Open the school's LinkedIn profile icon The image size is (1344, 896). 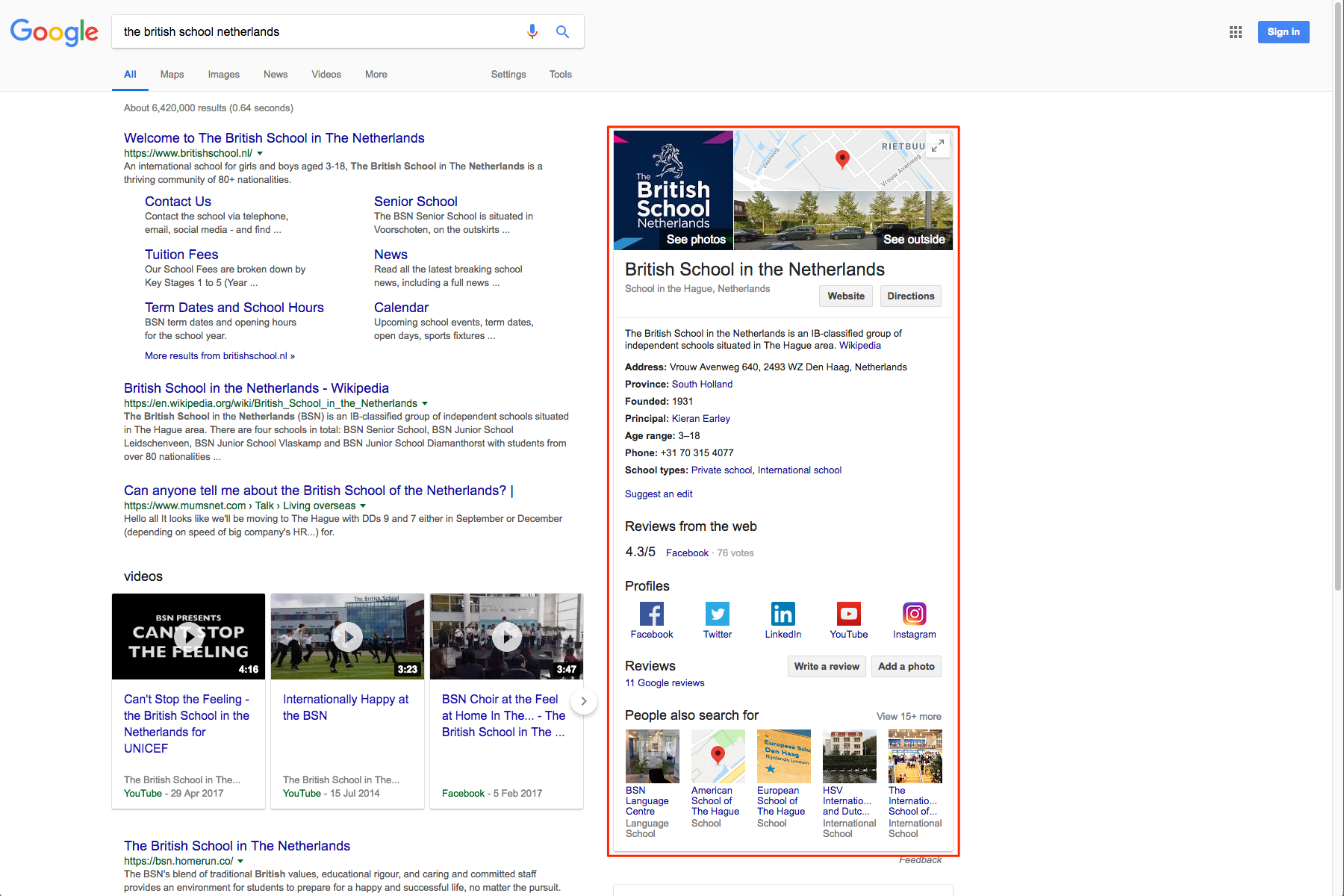(783, 614)
